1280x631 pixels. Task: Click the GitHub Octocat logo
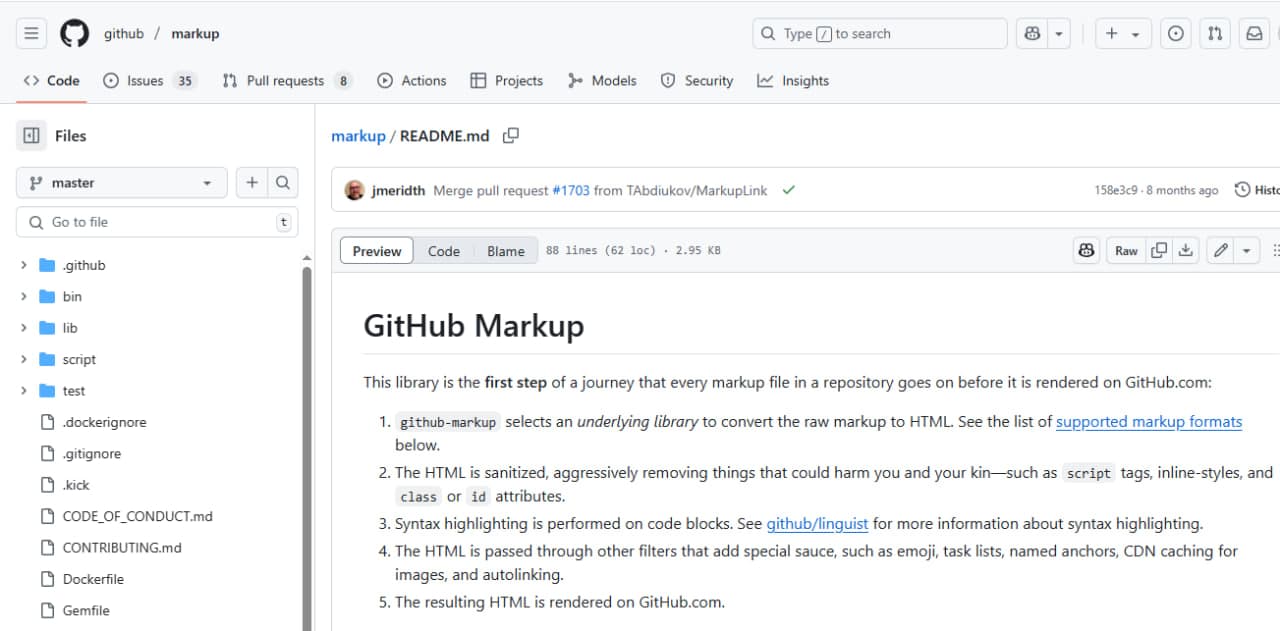[75, 33]
